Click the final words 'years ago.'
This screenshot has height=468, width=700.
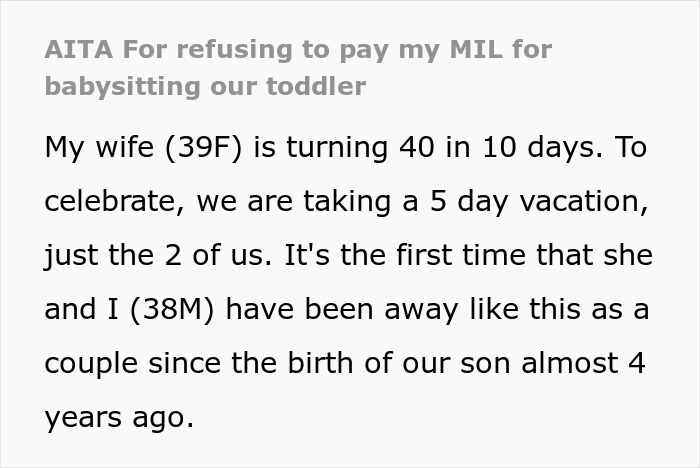(119, 418)
